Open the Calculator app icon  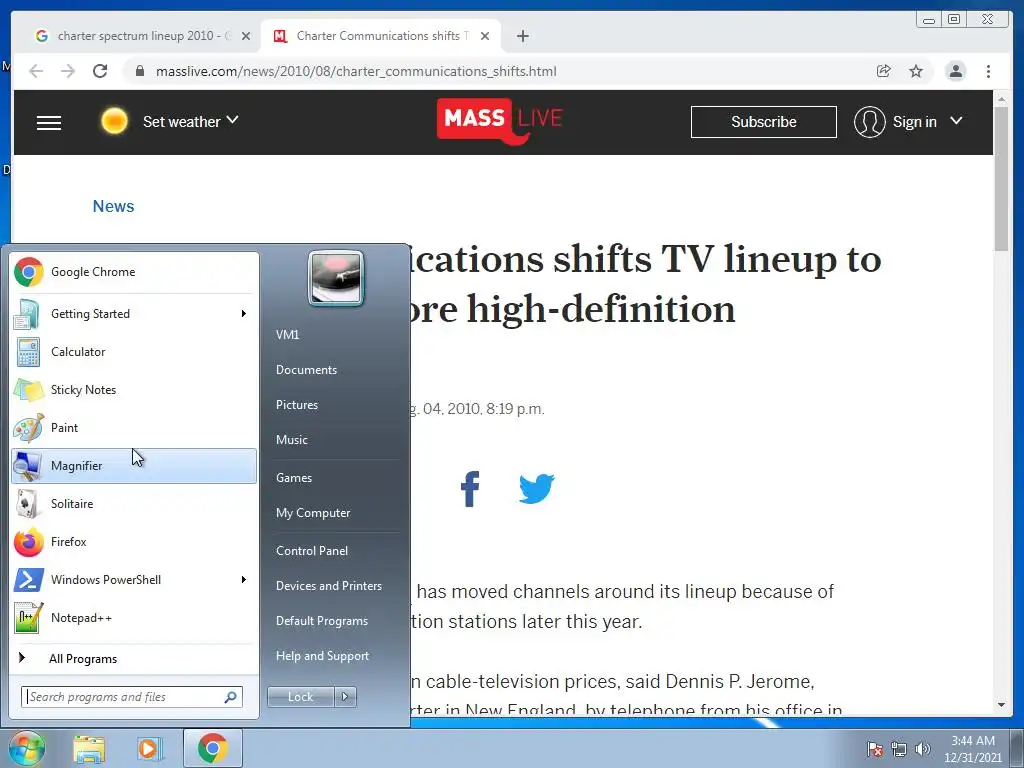click(28, 352)
